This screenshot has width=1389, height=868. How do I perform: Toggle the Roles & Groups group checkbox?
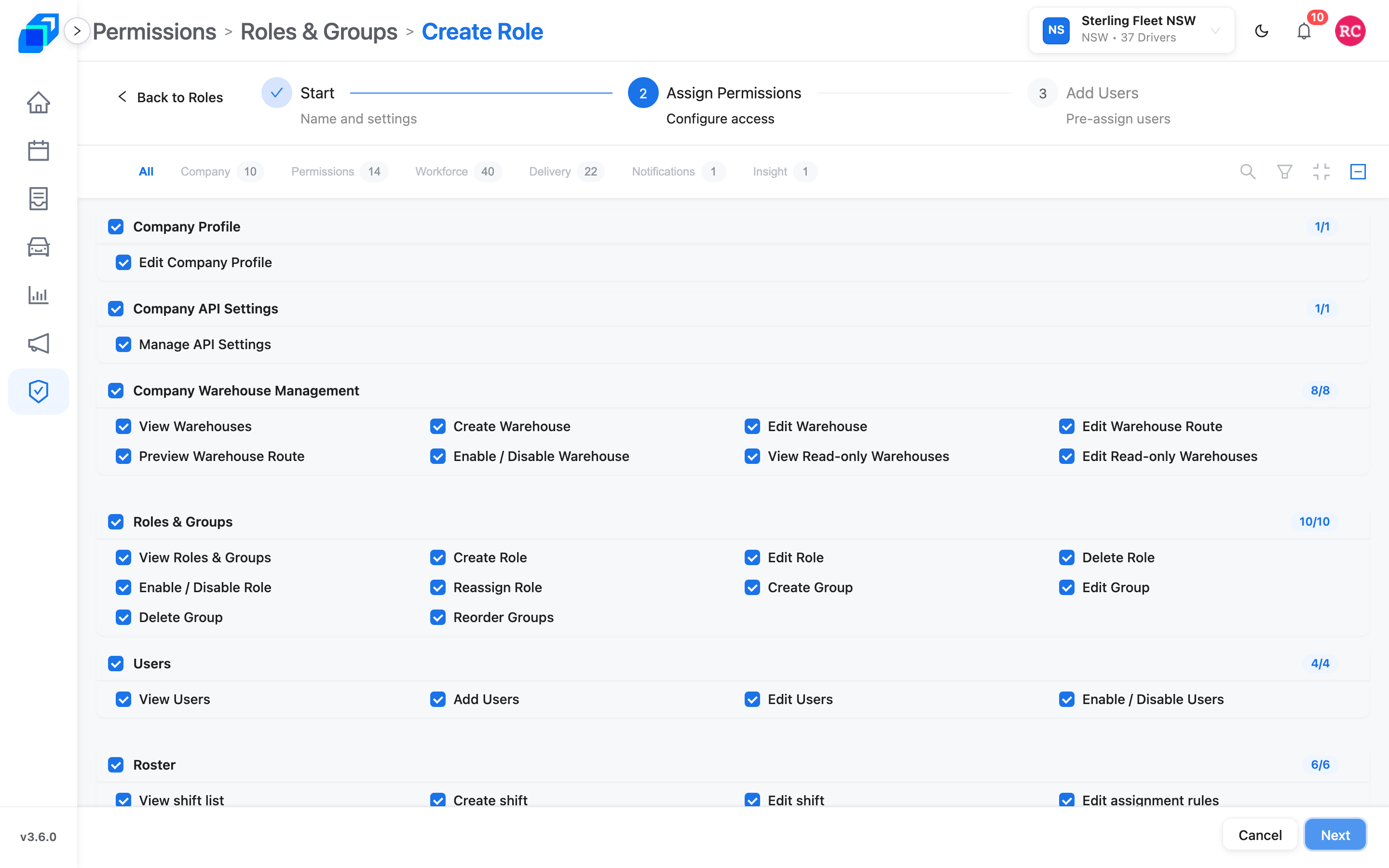[116, 522]
